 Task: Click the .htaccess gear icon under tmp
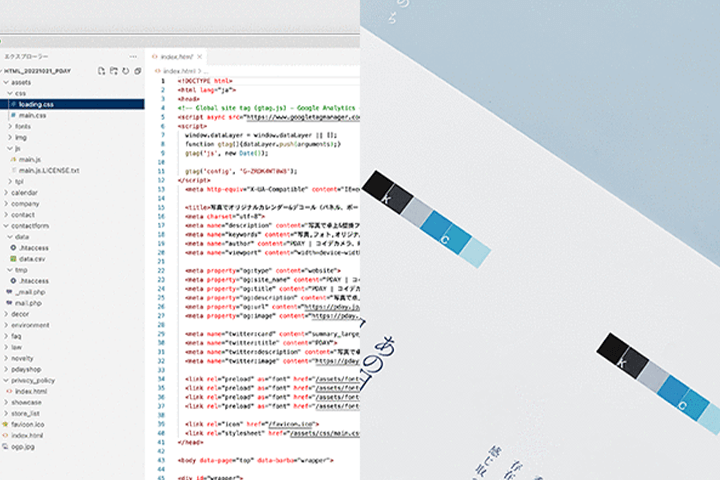(x=13, y=281)
